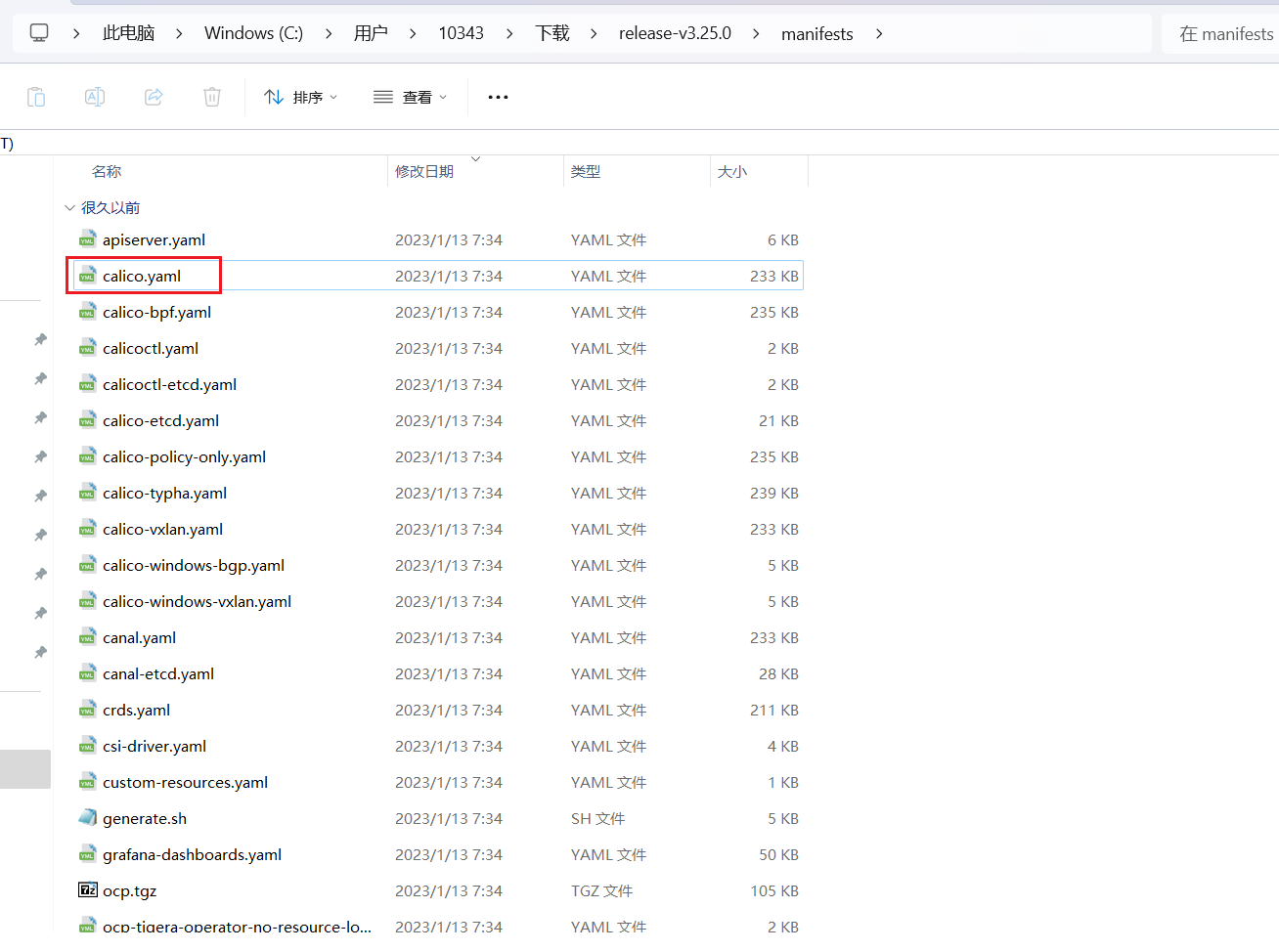Viewport: 1279px width, 952px height.
Task: Select the custom-resources.yaml file
Action: click(x=438, y=782)
